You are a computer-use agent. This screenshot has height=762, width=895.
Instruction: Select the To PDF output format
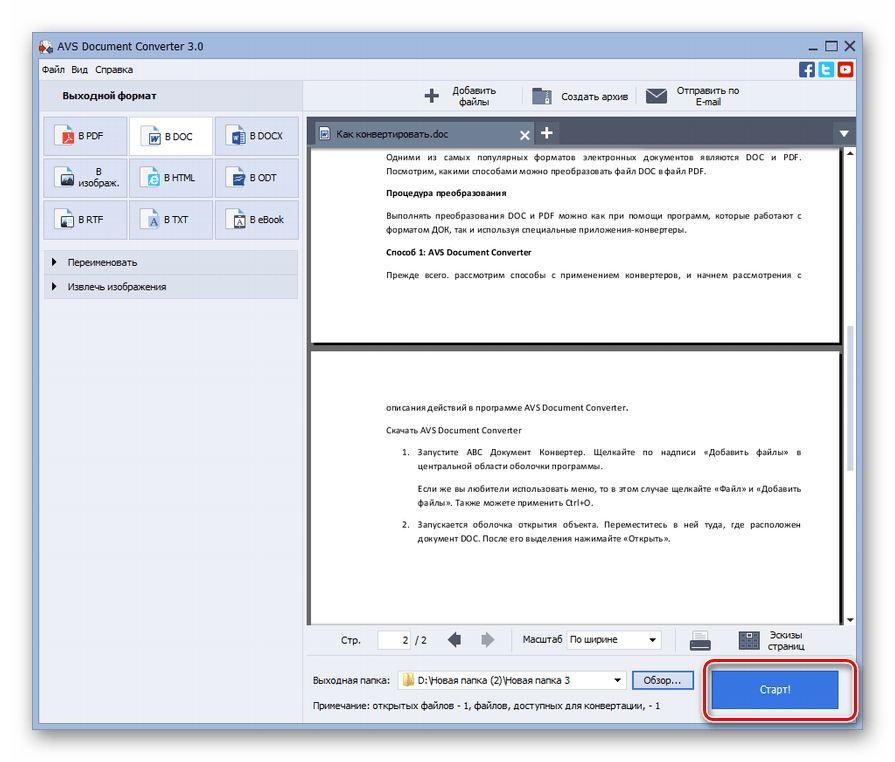click(85, 136)
